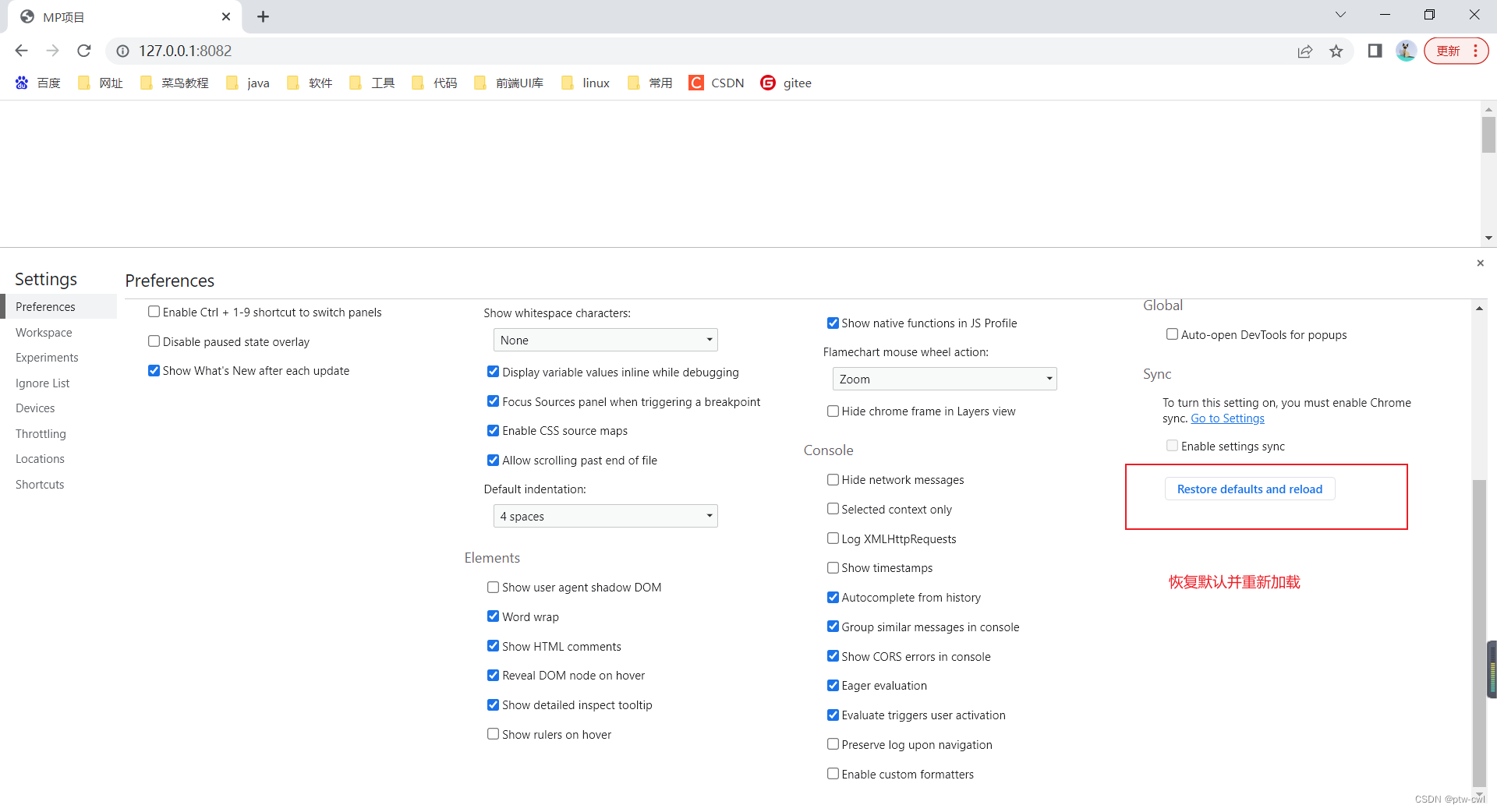
Task: Toggle Show timestamps checkbox
Action: pyautogui.click(x=833, y=568)
